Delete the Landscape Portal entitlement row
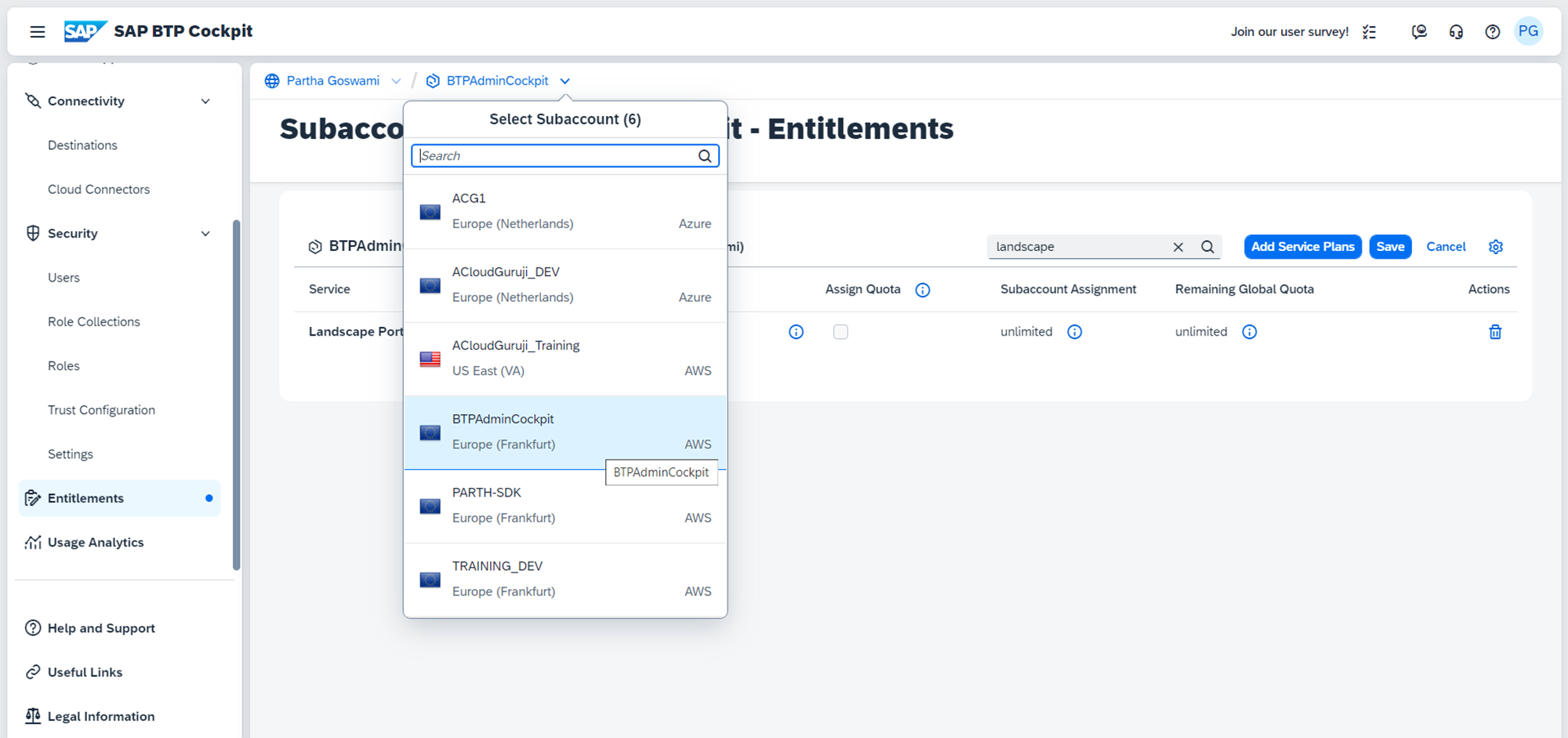Viewport: 1568px width, 738px height. click(x=1494, y=332)
